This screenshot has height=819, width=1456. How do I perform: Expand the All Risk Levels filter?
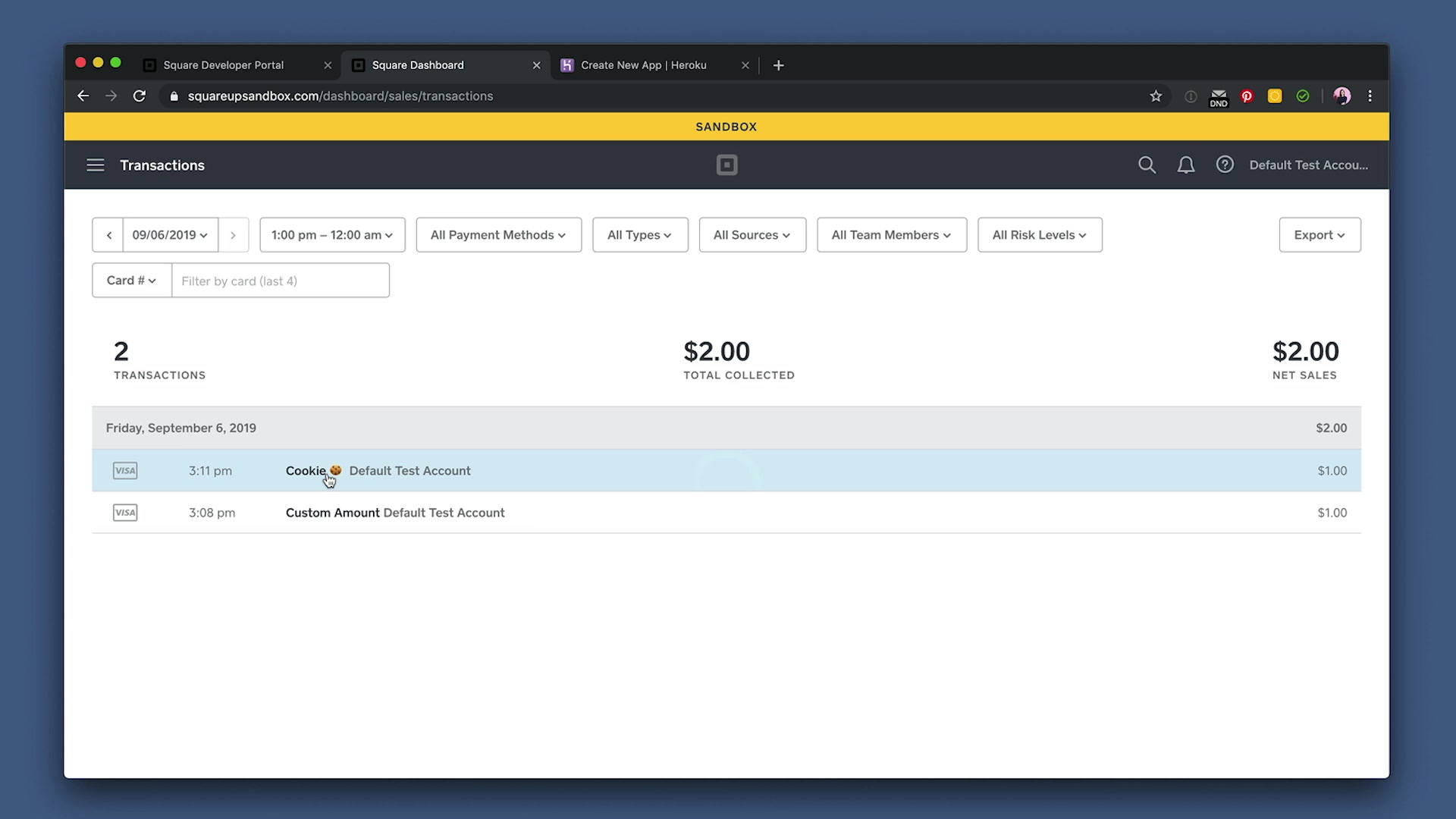click(1039, 235)
